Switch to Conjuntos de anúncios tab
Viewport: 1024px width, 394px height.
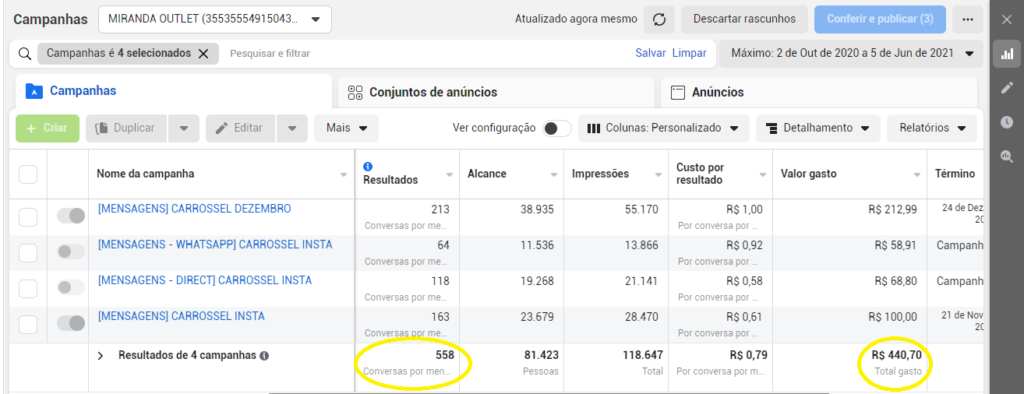(x=496, y=92)
